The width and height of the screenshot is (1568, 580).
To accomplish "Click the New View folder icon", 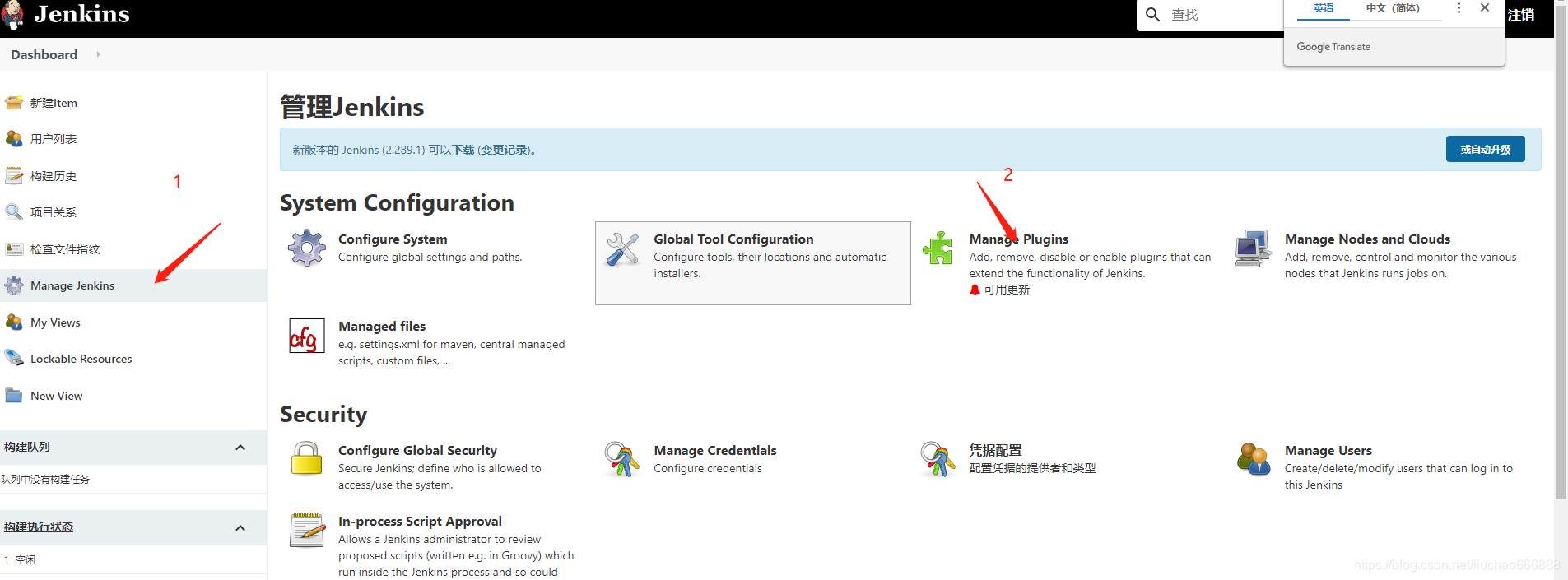I will (x=14, y=396).
